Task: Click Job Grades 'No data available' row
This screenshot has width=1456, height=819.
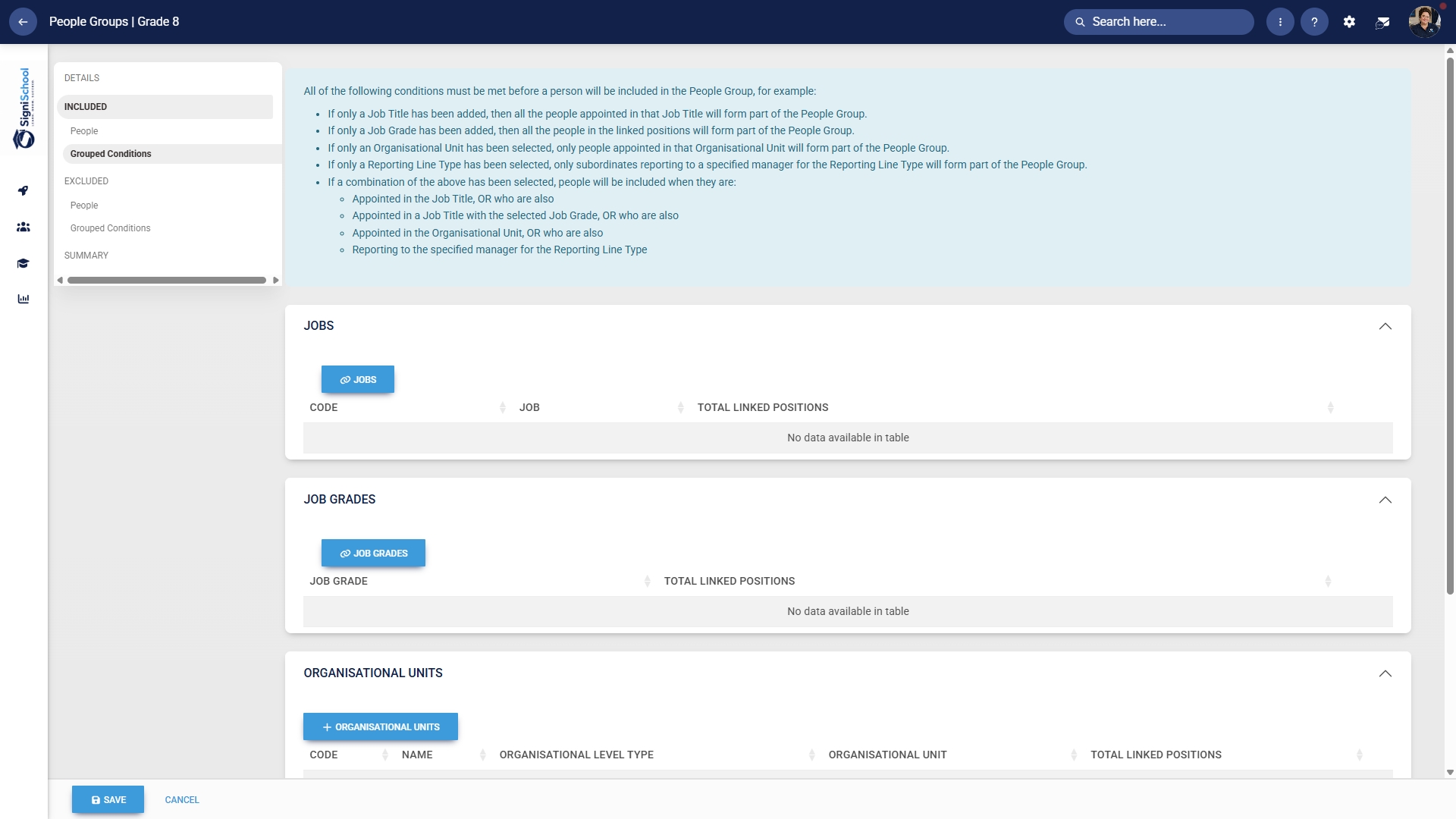Action: click(848, 612)
